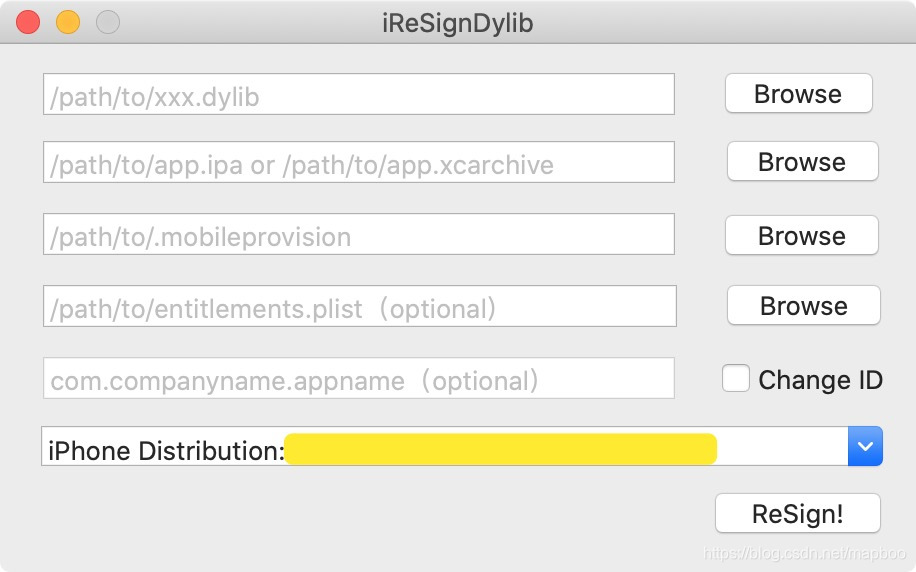Open the iPhone Distribution combo box

(x=462, y=446)
